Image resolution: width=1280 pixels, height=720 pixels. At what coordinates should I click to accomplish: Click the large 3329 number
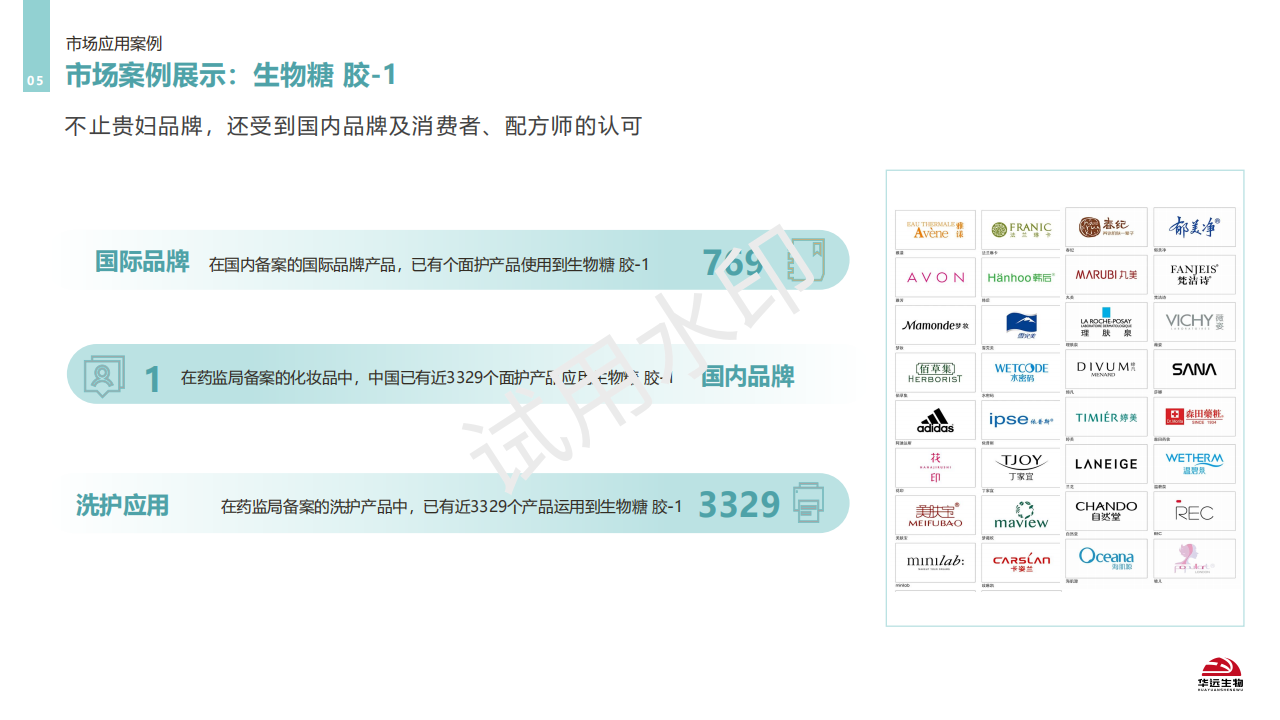point(738,505)
